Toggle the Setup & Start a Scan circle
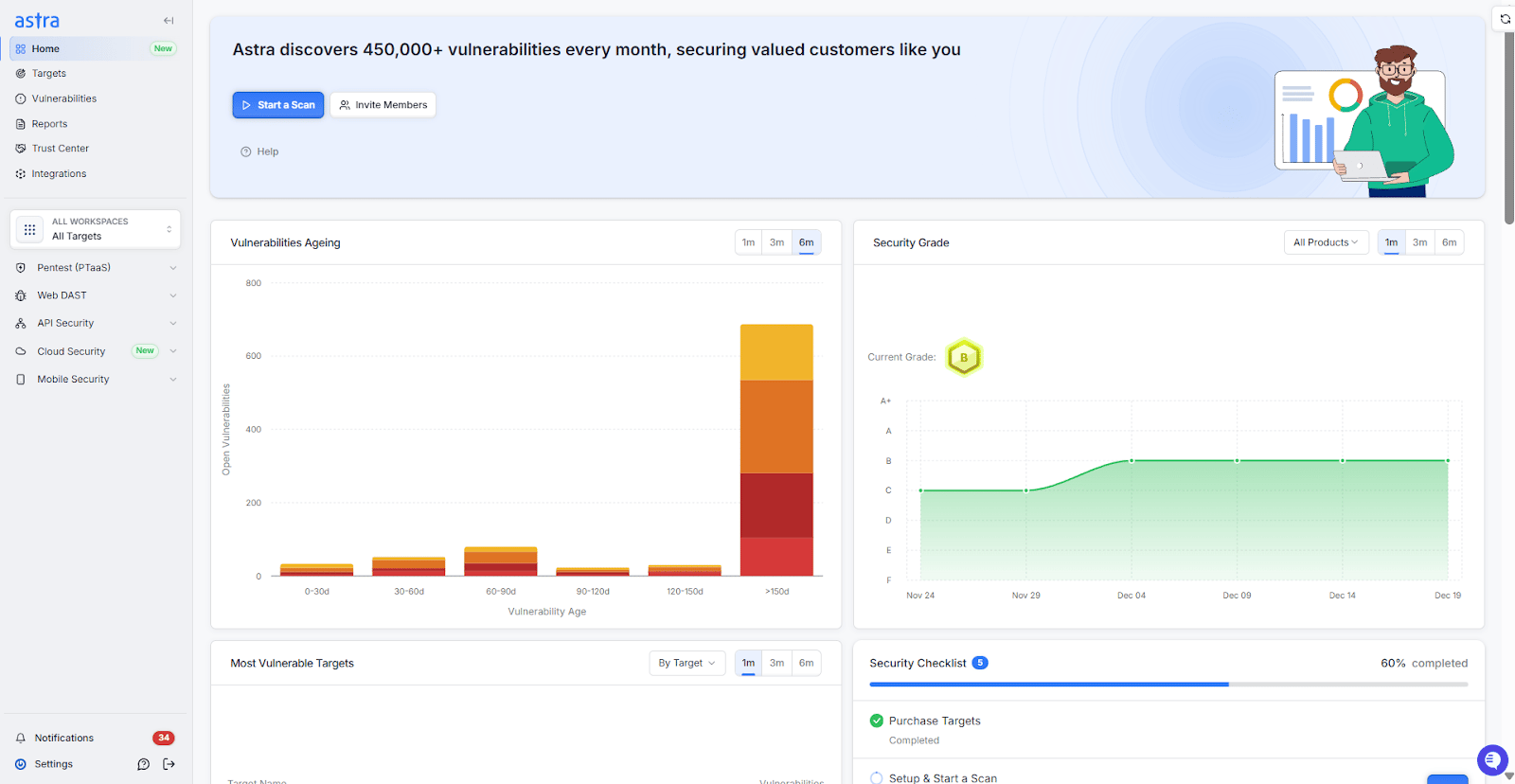Image resolution: width=1515 pixels, height=784 pixels. point(877,778)
